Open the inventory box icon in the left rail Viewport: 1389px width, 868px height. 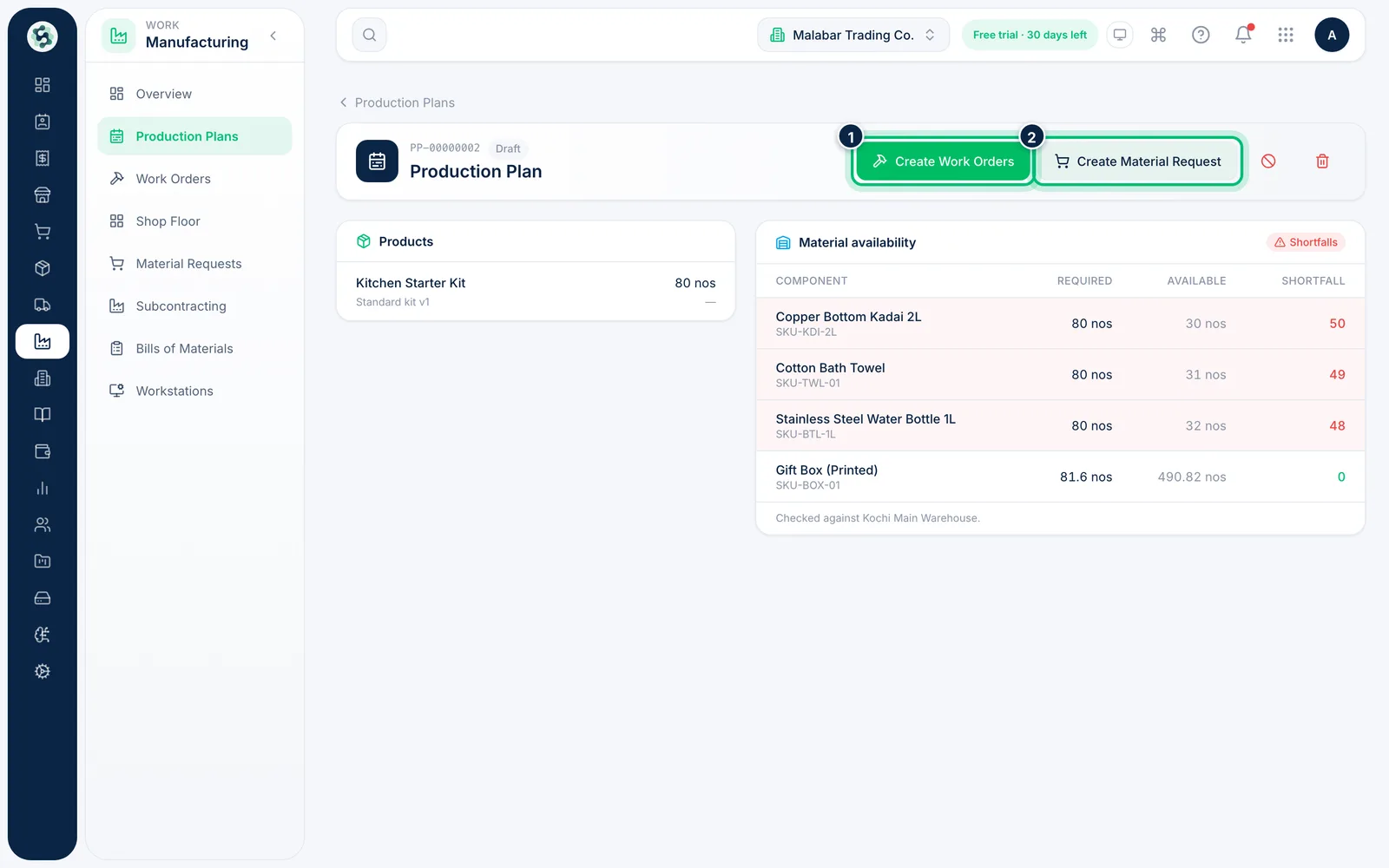click(x=42, y=268)
